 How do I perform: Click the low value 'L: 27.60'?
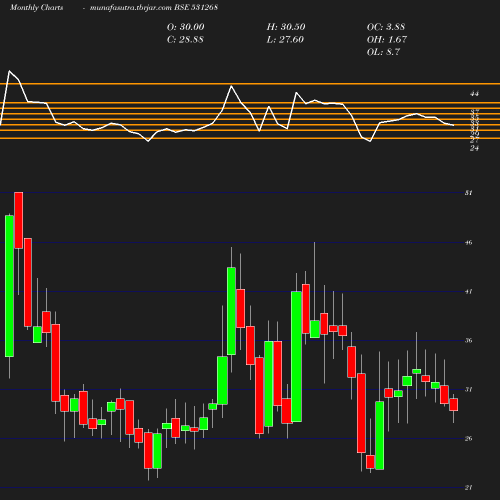pos(285,39)
